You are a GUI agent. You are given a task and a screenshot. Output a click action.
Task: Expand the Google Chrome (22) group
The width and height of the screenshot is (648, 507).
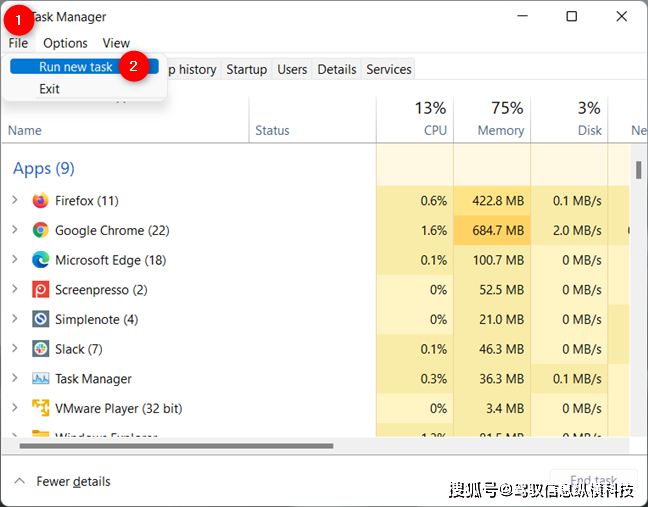pyautogui.click(x=15, y=230)
